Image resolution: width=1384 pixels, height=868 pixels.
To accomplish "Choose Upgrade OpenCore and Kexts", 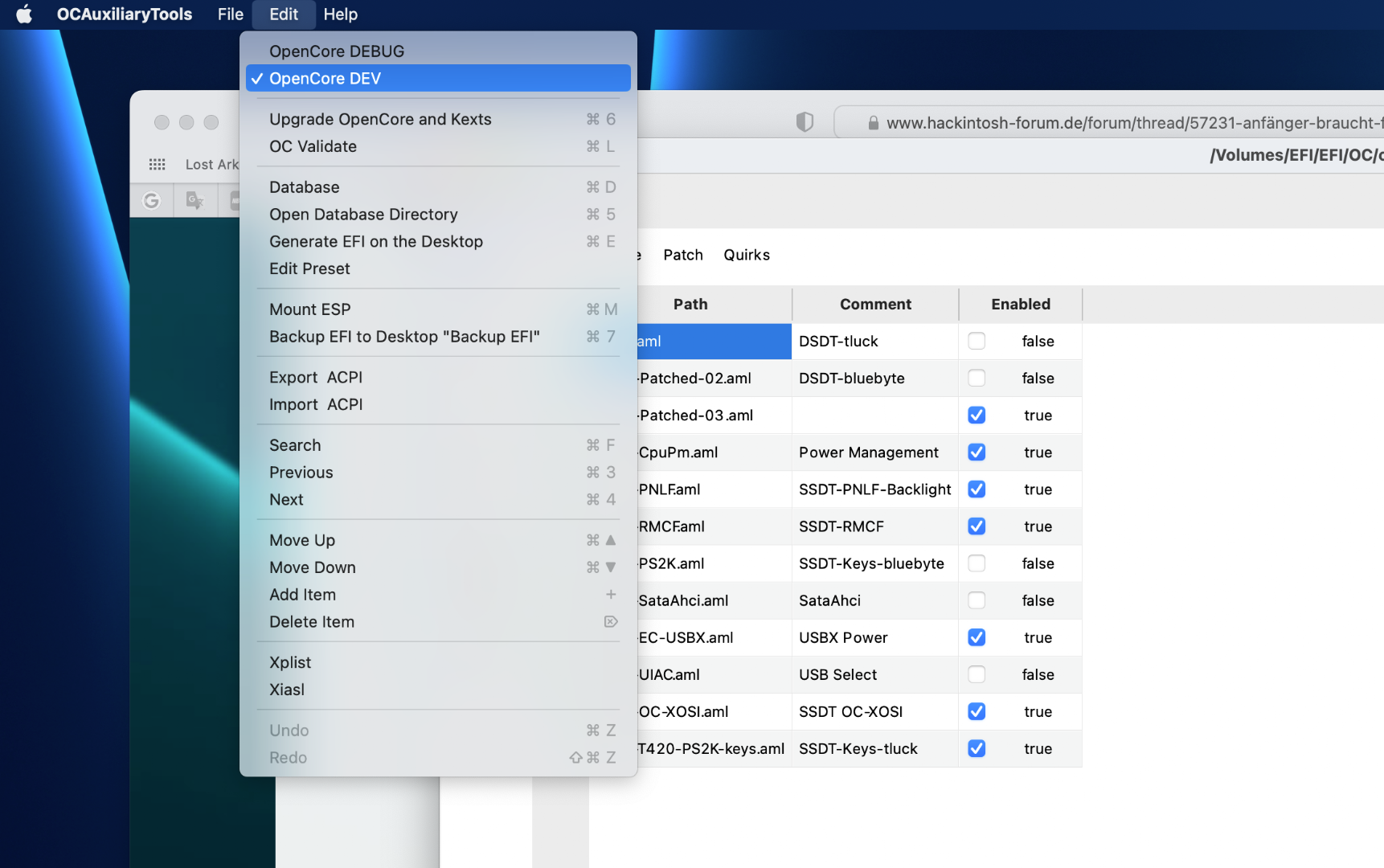I will tap(380, 119).
